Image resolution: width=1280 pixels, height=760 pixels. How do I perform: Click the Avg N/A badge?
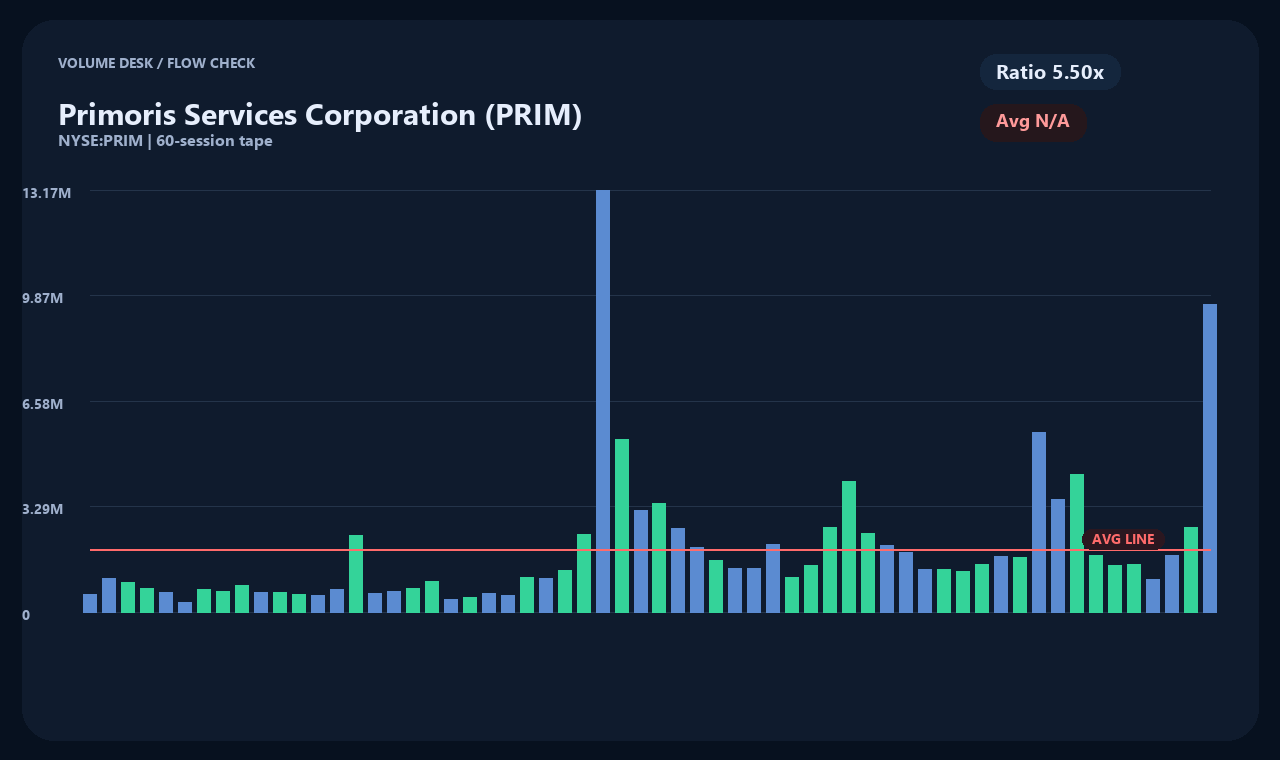point(1033,122)
